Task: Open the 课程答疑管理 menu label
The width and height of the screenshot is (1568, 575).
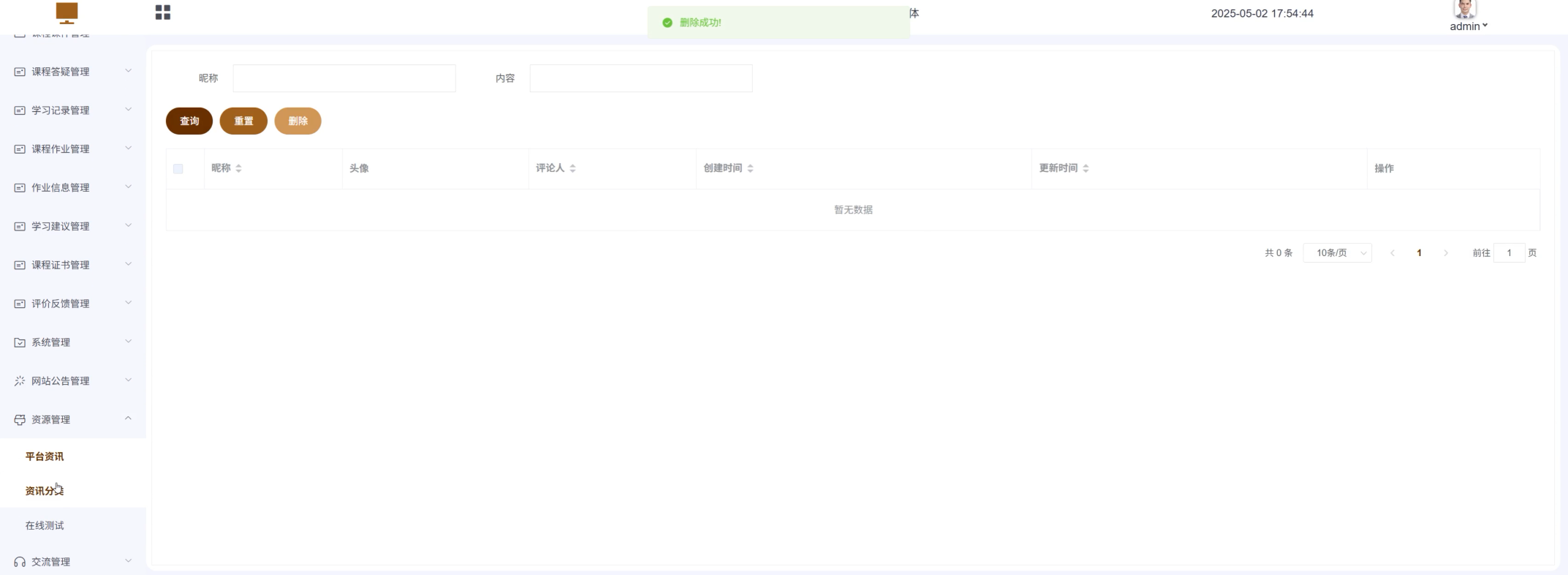Action: [x=61, y=72]
